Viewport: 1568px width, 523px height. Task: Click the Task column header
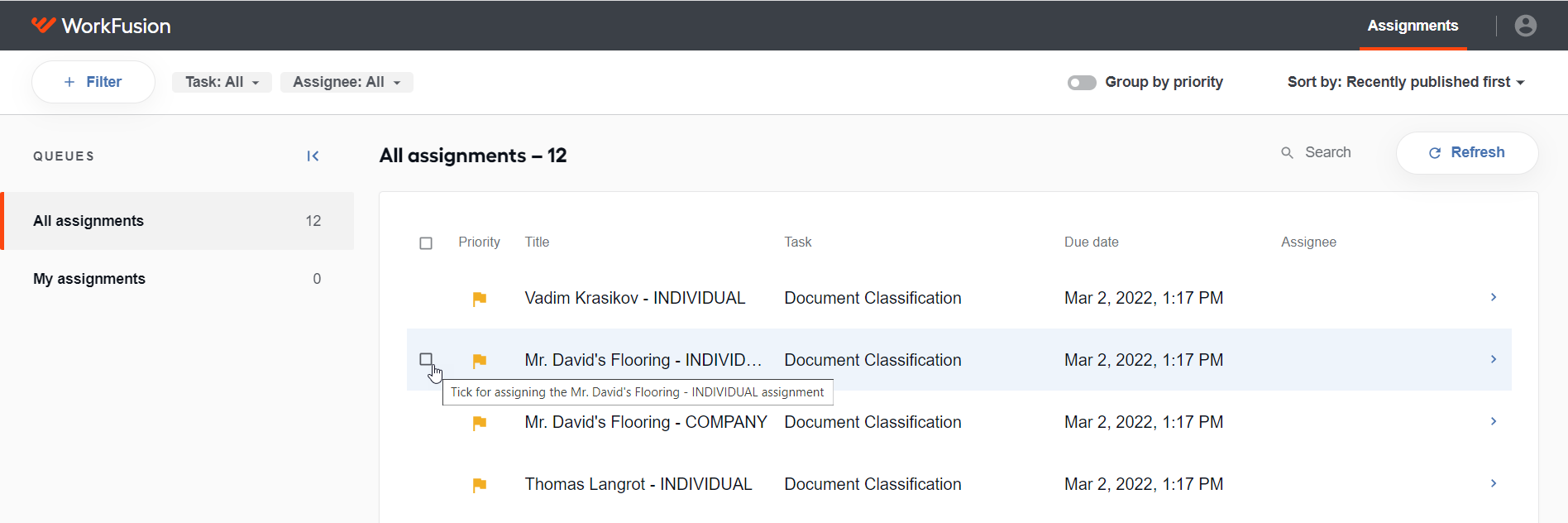pyautogui.click(x=798, y=242)
